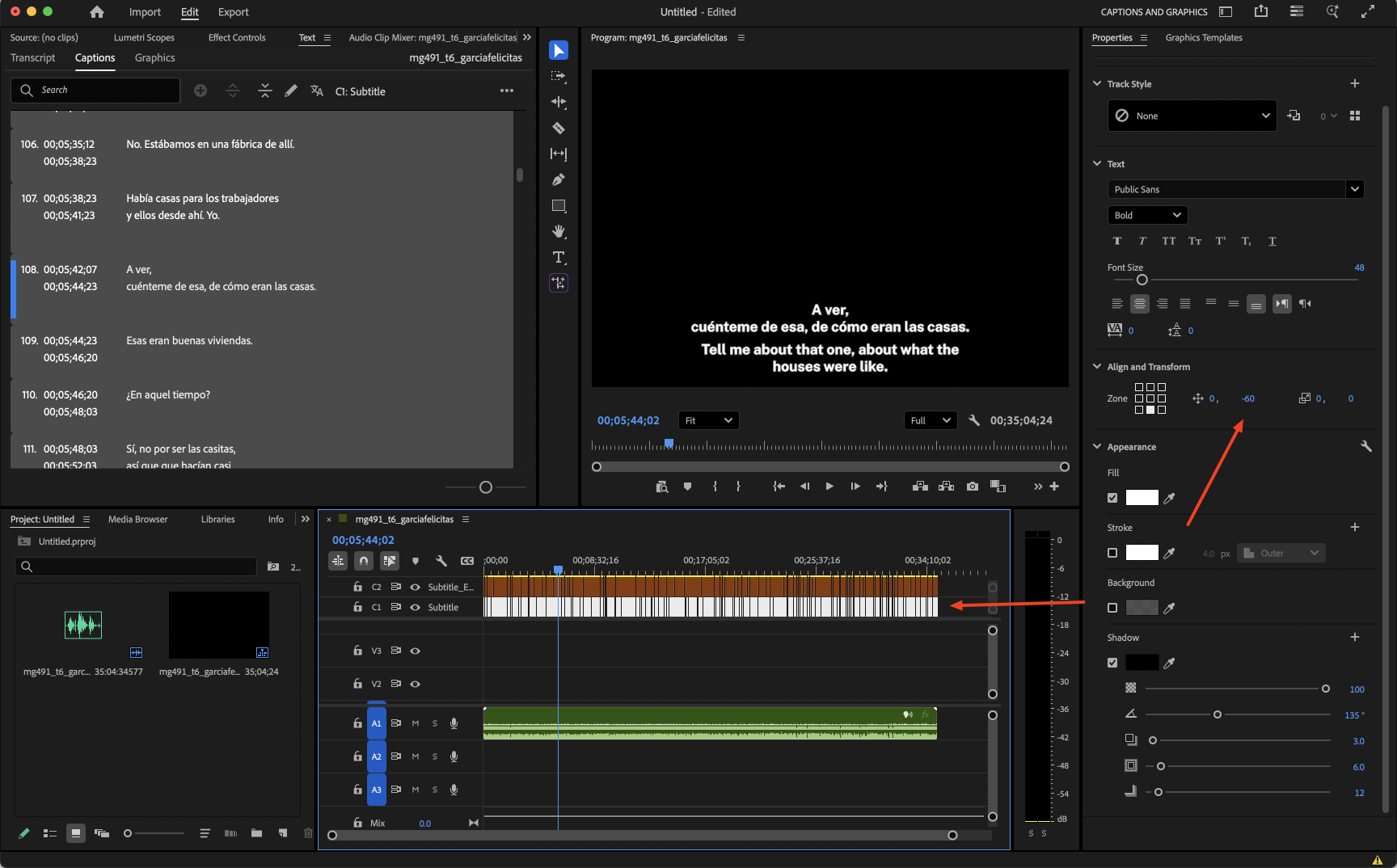Enable the Stroke checkbox
Screen dimensions: 1397x868
point(1112,553)
